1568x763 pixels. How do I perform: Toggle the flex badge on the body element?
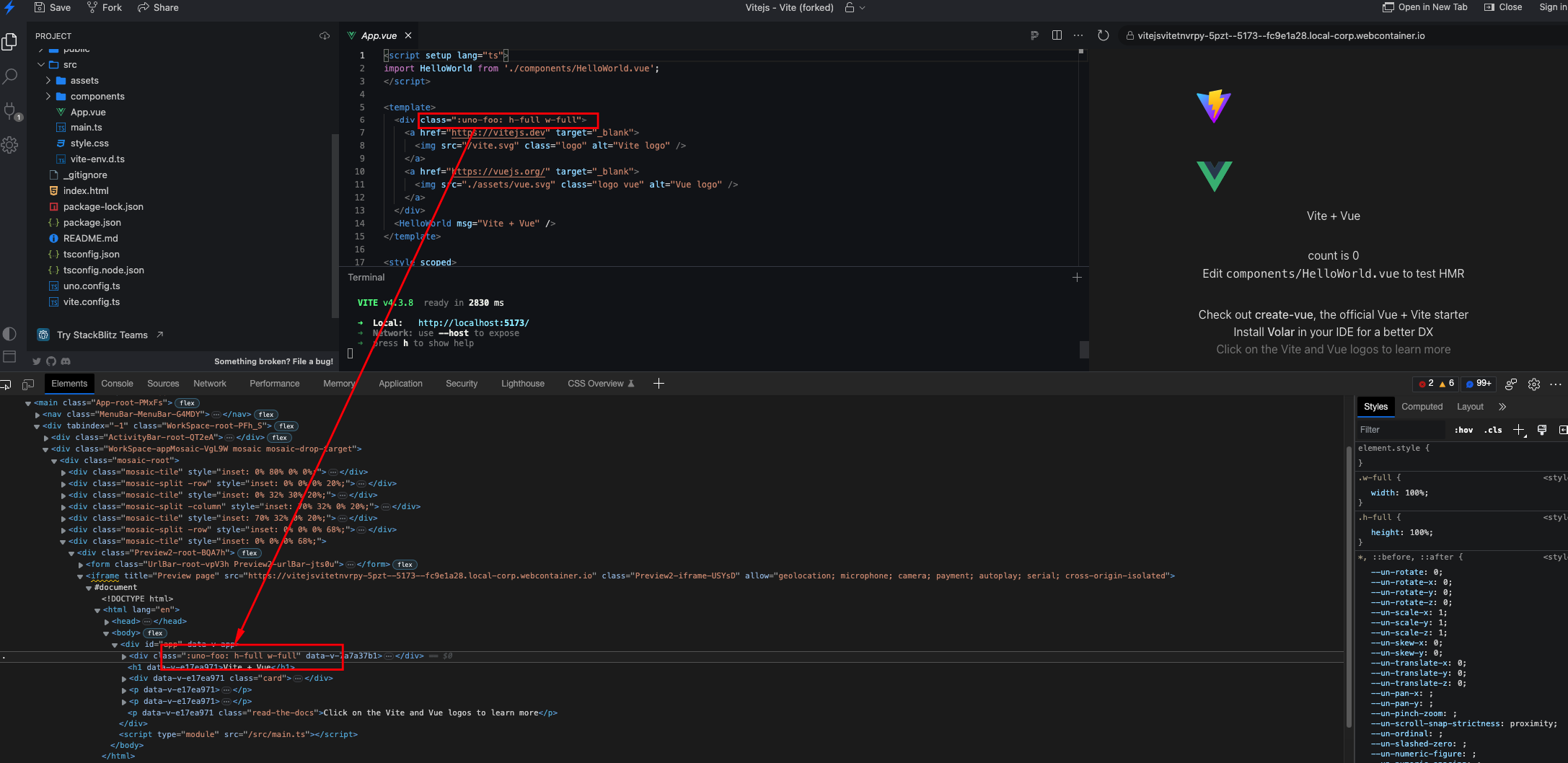tap(154, 632)
